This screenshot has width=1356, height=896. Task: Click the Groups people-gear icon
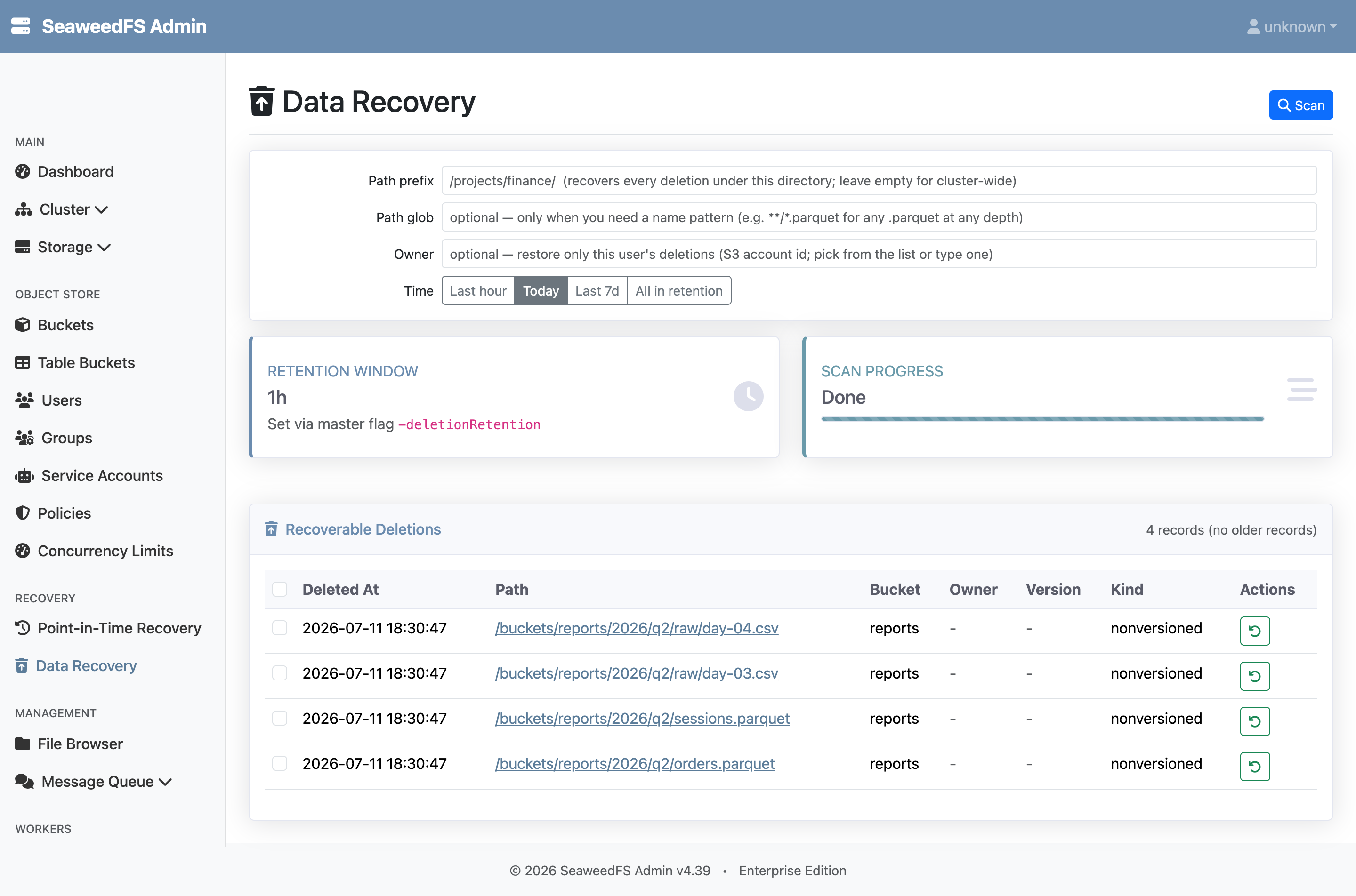click(24, 438)
